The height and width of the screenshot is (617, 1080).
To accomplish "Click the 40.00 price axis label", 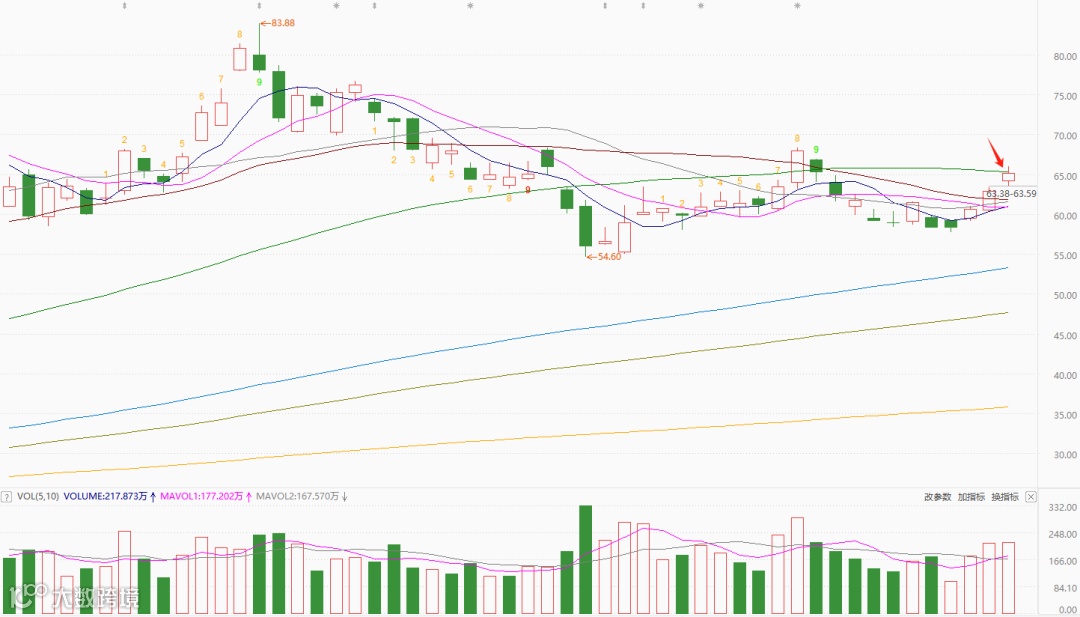I will click(1066, 375).
